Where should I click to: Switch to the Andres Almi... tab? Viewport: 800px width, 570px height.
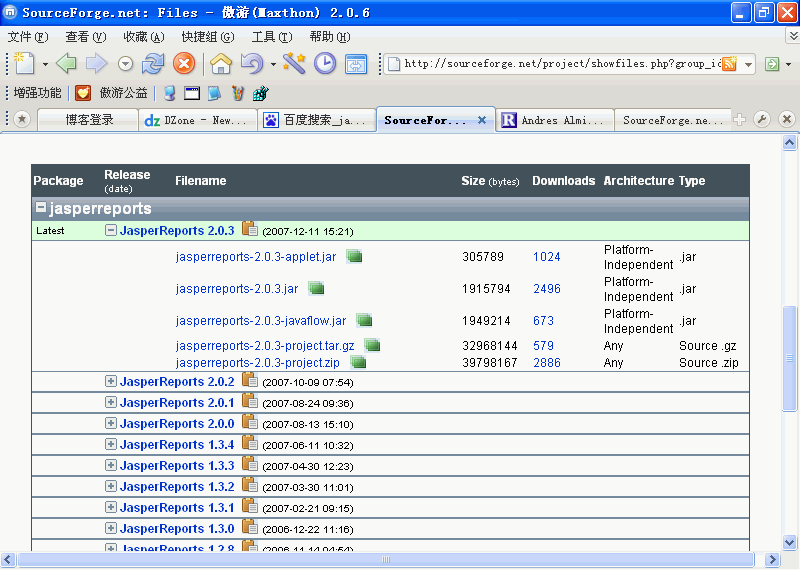pos(555,120)
